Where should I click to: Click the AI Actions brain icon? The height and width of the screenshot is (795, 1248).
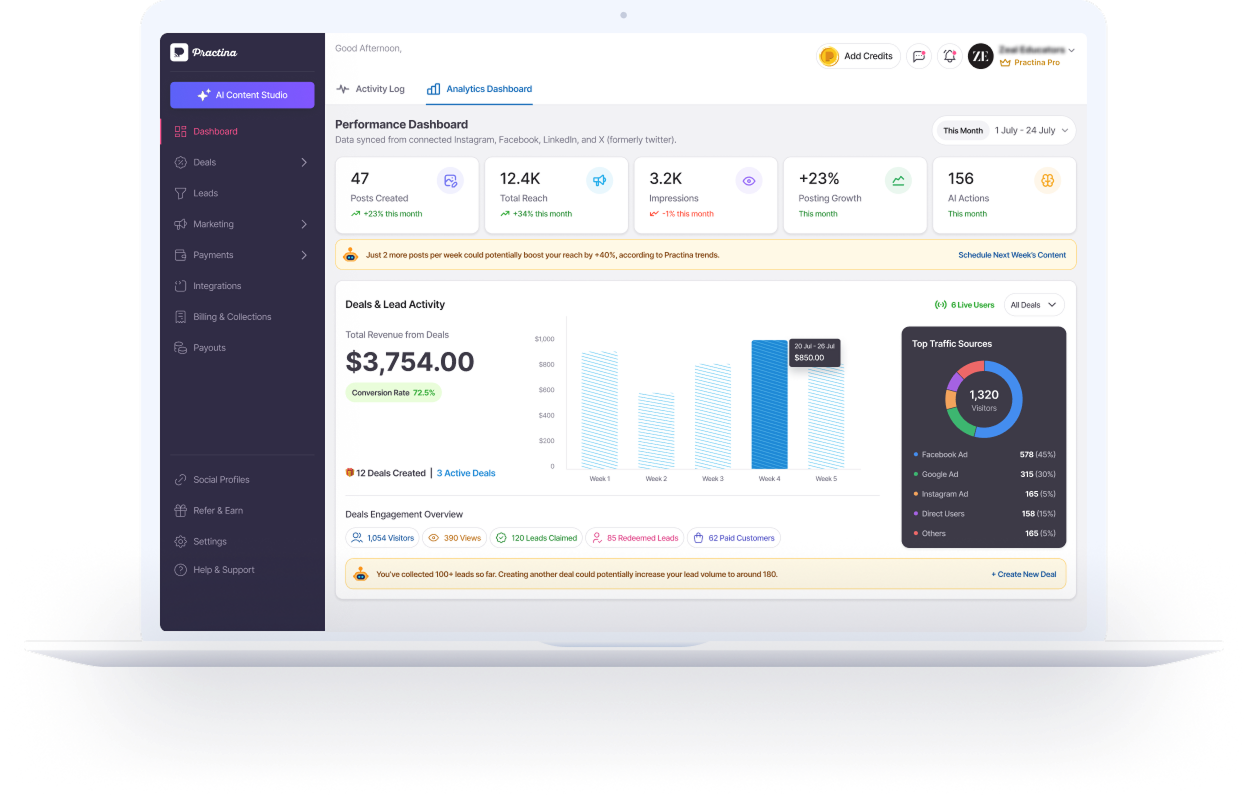(1047, 181)
